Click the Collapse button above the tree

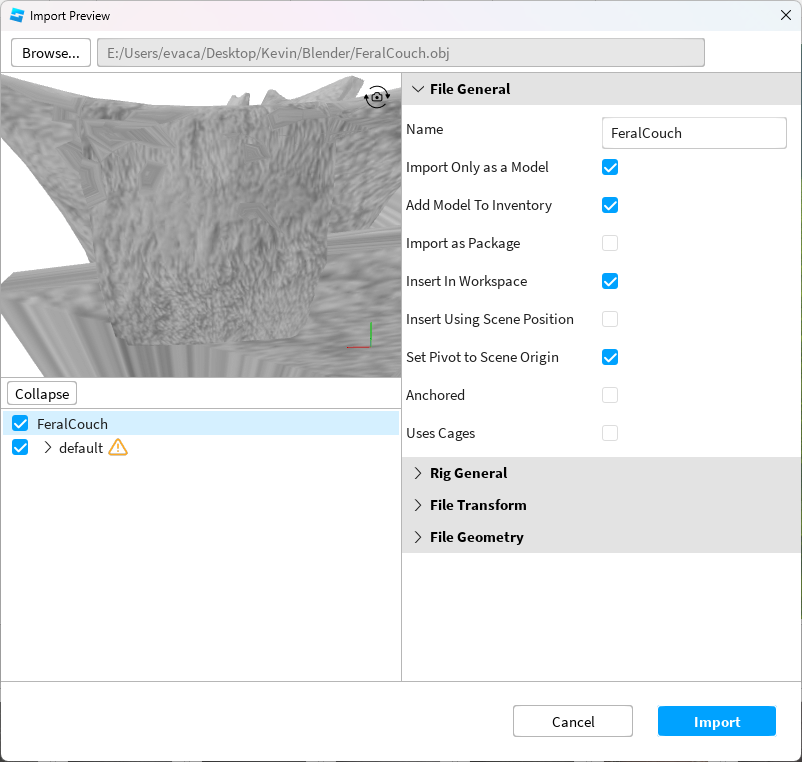click(x=41, y=393)
